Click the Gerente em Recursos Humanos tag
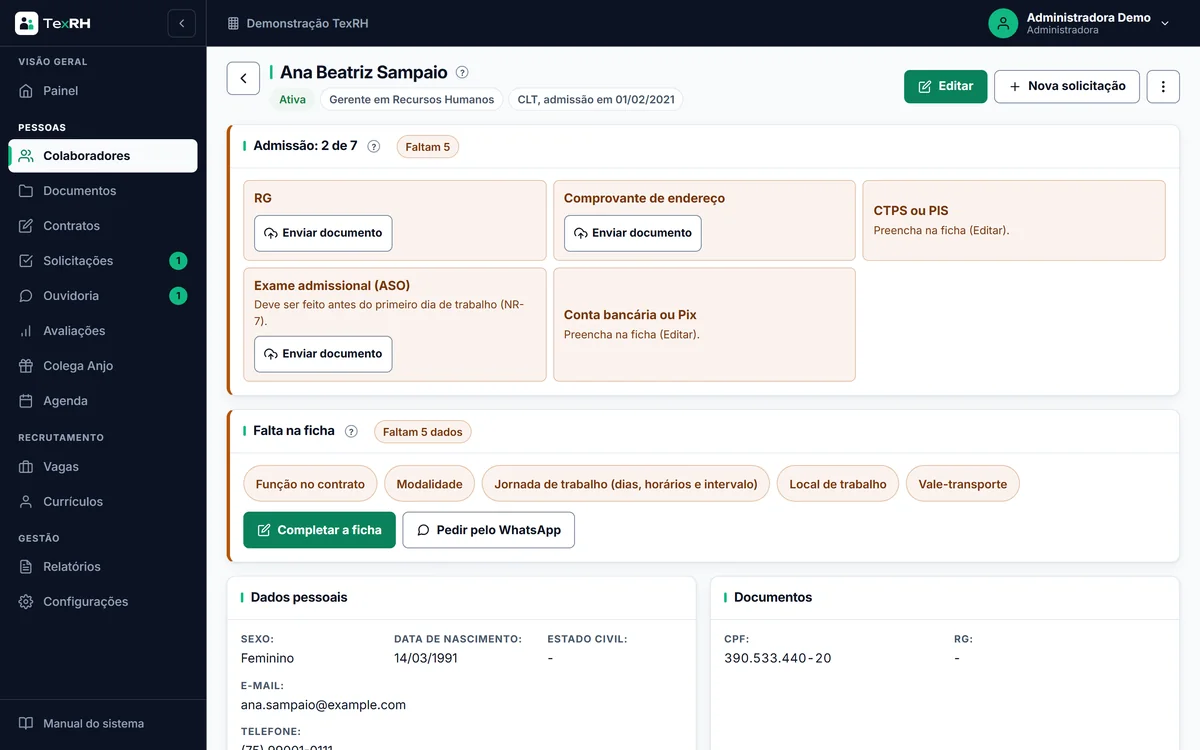Image resolution: width=1200 pixels, height=750 pixels. click(412, 100)
